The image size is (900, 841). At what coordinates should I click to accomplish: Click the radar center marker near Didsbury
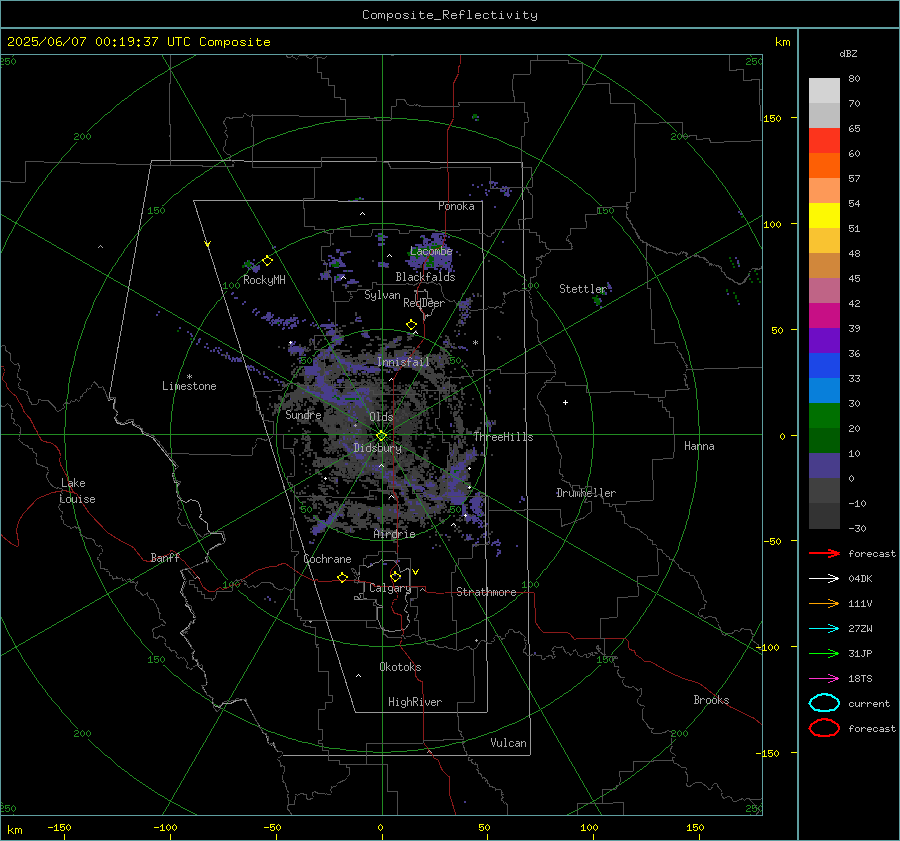381,436
